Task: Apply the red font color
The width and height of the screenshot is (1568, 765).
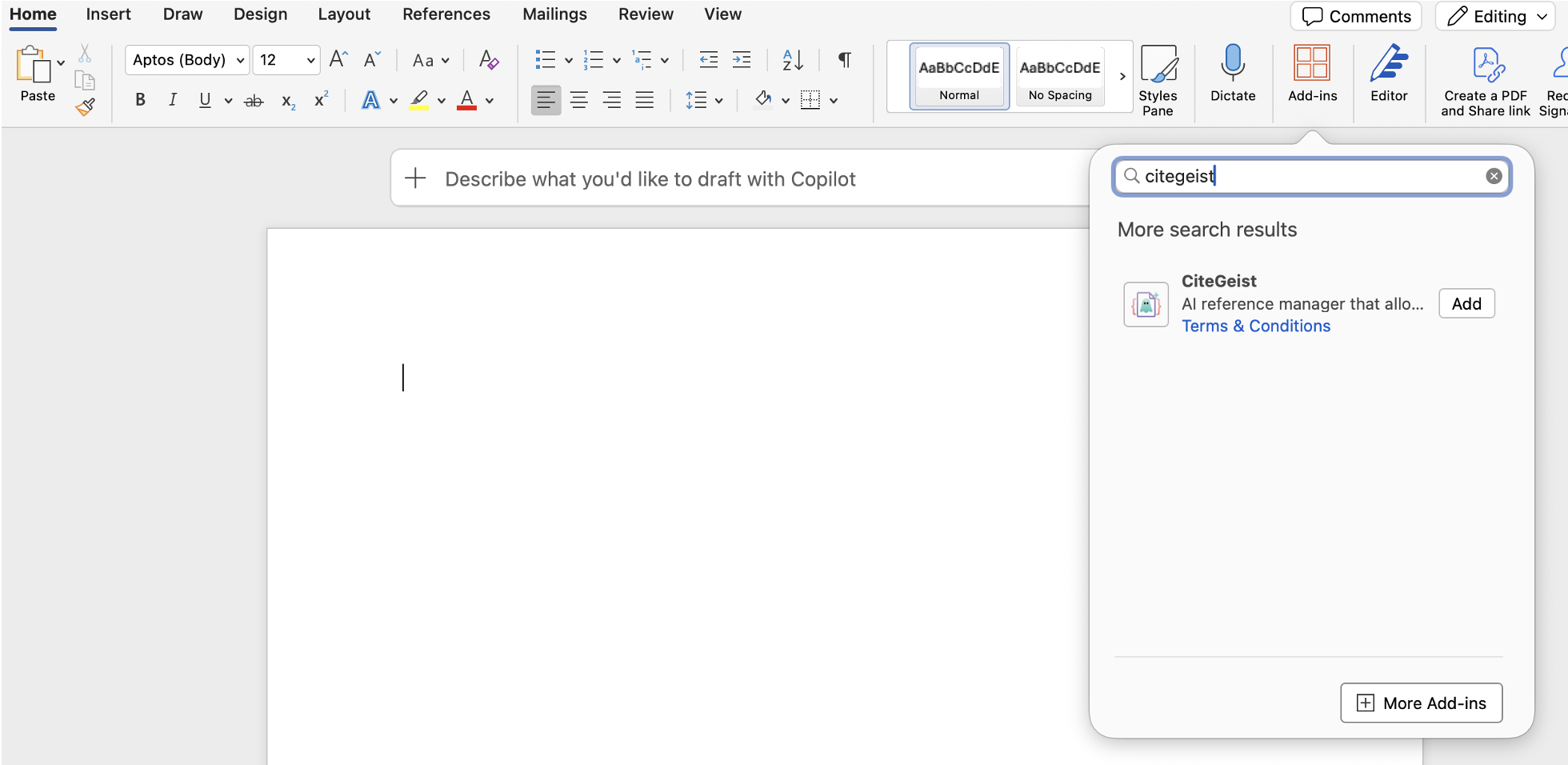Action: click(467, 101)
